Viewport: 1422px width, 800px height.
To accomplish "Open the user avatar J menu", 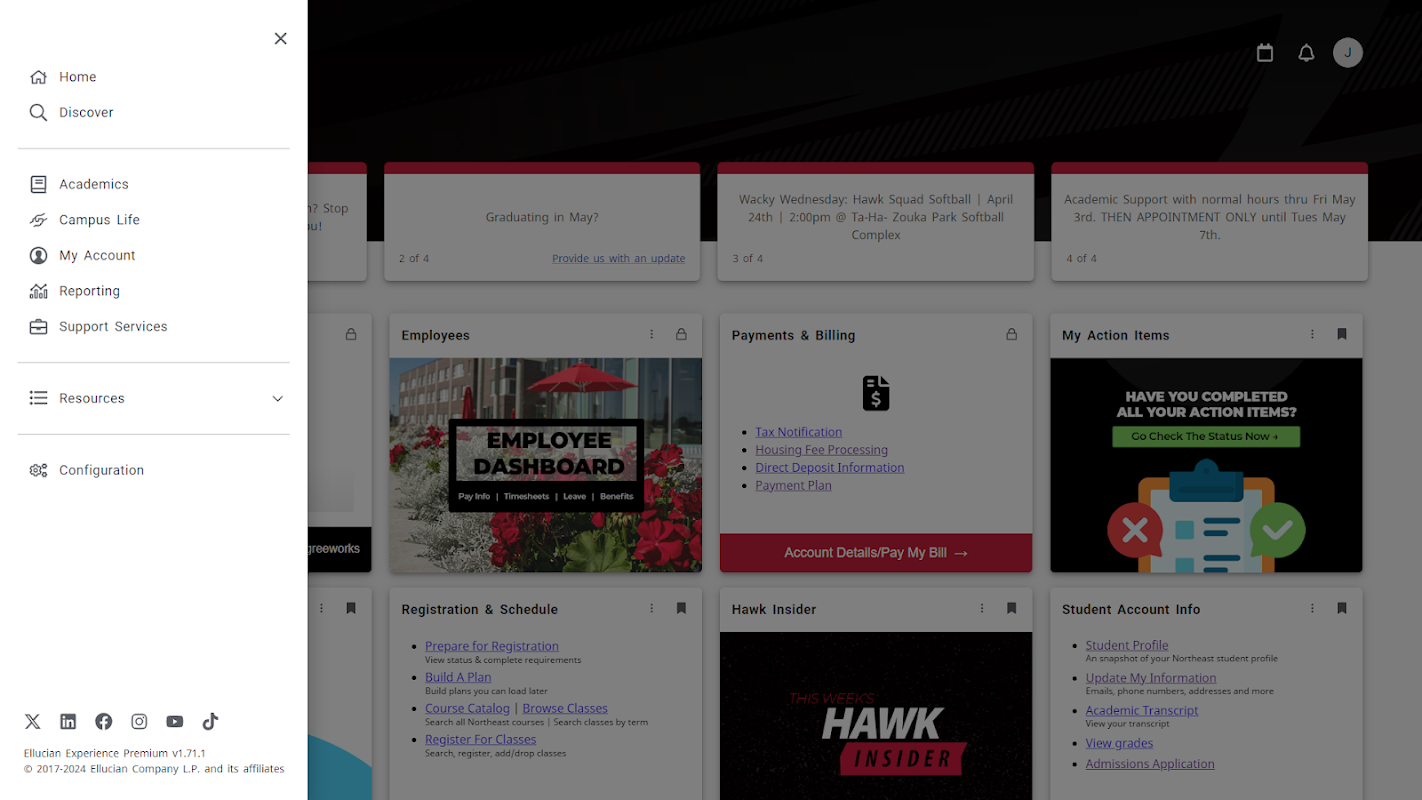I will [1348, 52].
